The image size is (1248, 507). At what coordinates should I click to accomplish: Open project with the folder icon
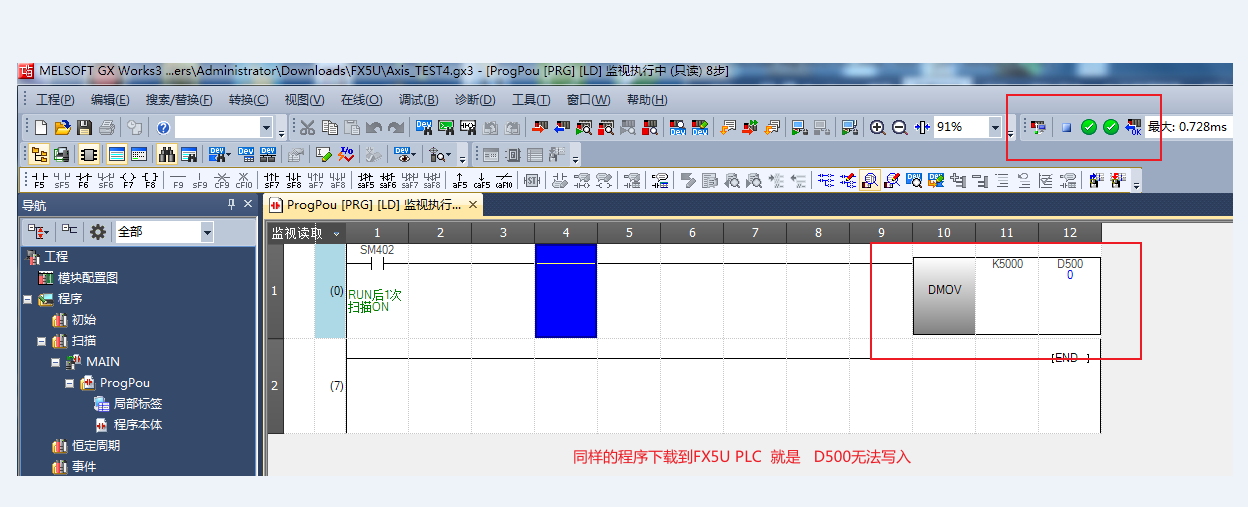point(63,127)
